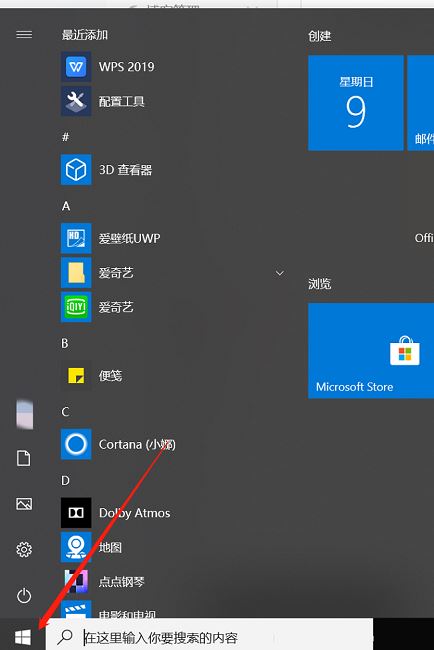Click the letter A section header
This screenshot has height=650, width=434.
pos(66,206)
